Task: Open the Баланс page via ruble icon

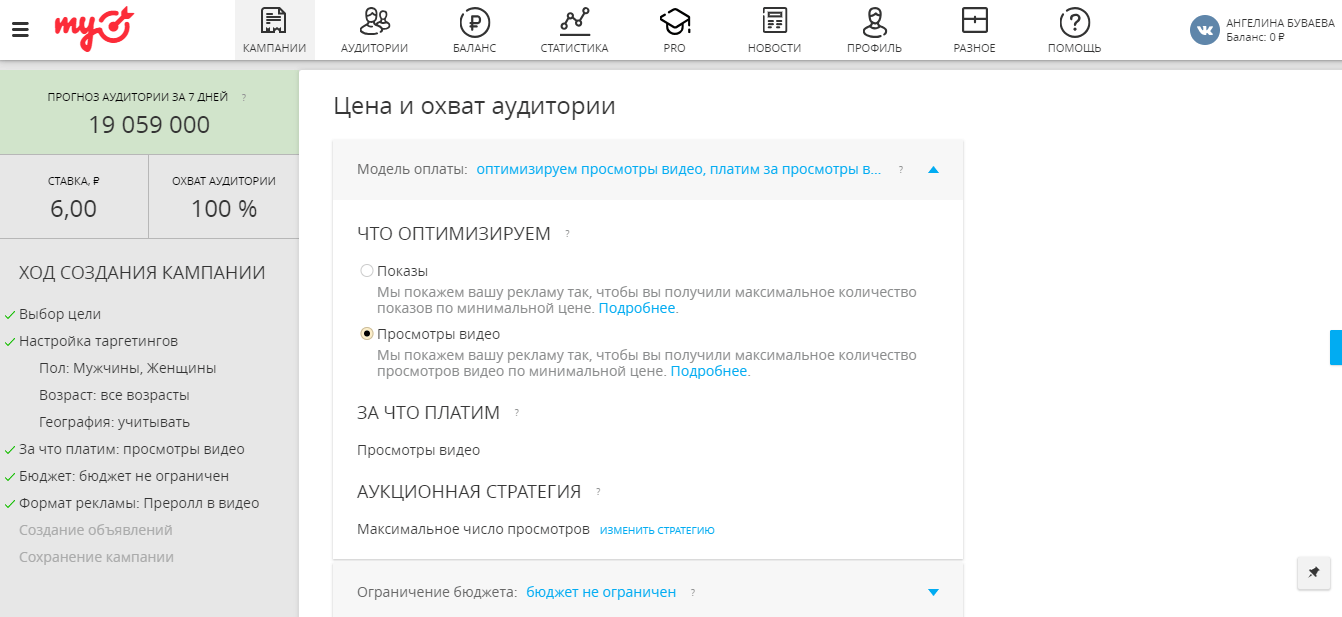Action: 472,22
